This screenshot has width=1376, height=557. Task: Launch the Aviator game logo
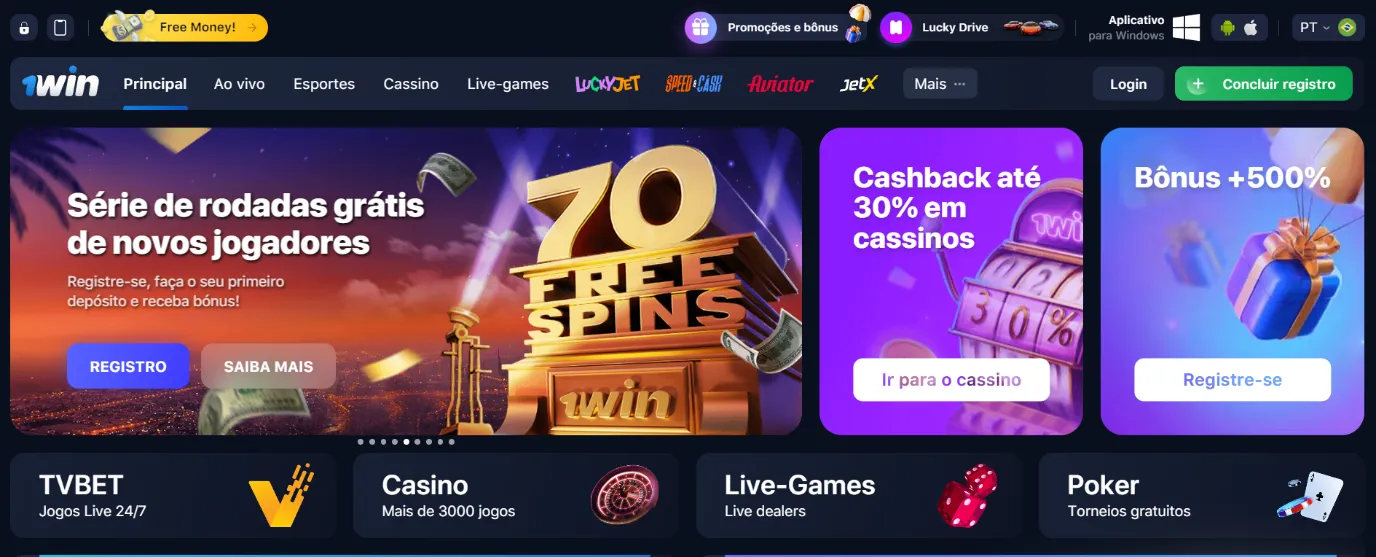(780, 84)
